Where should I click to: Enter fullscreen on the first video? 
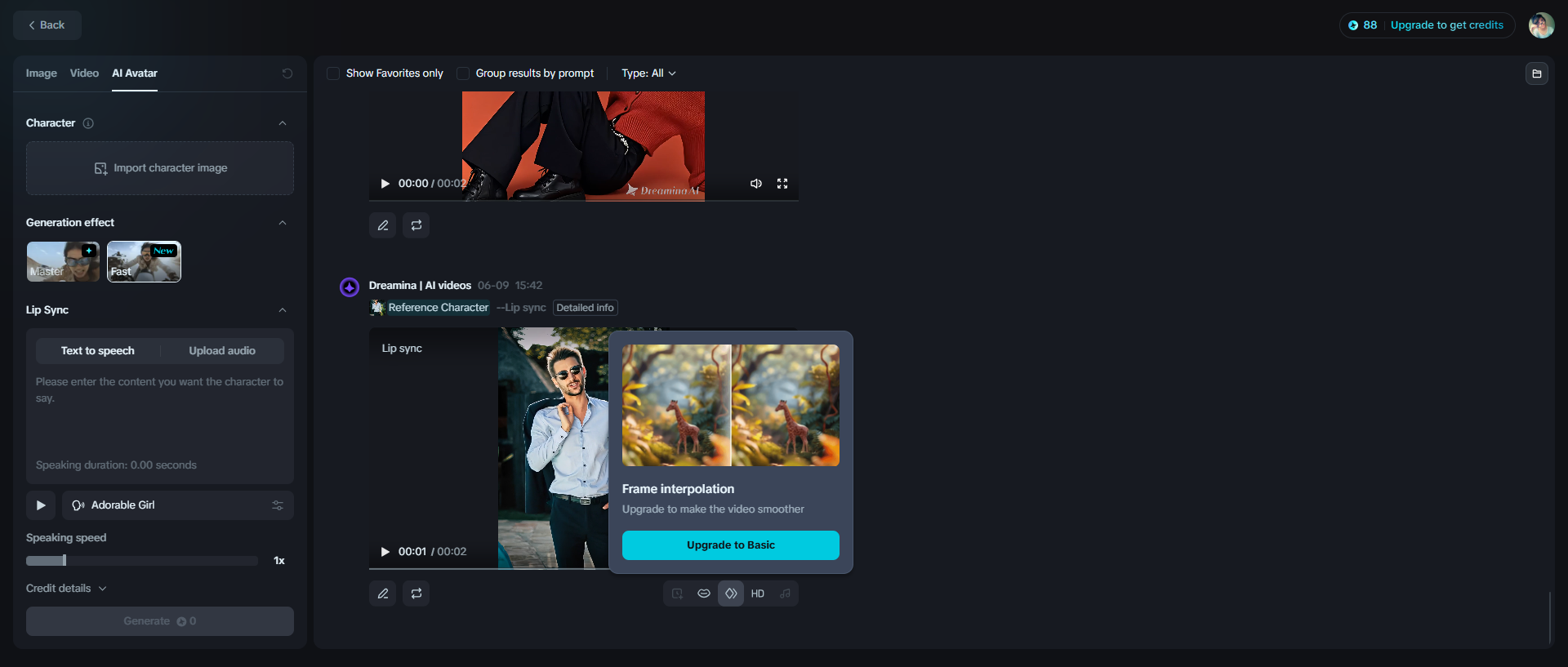point(782,184)
